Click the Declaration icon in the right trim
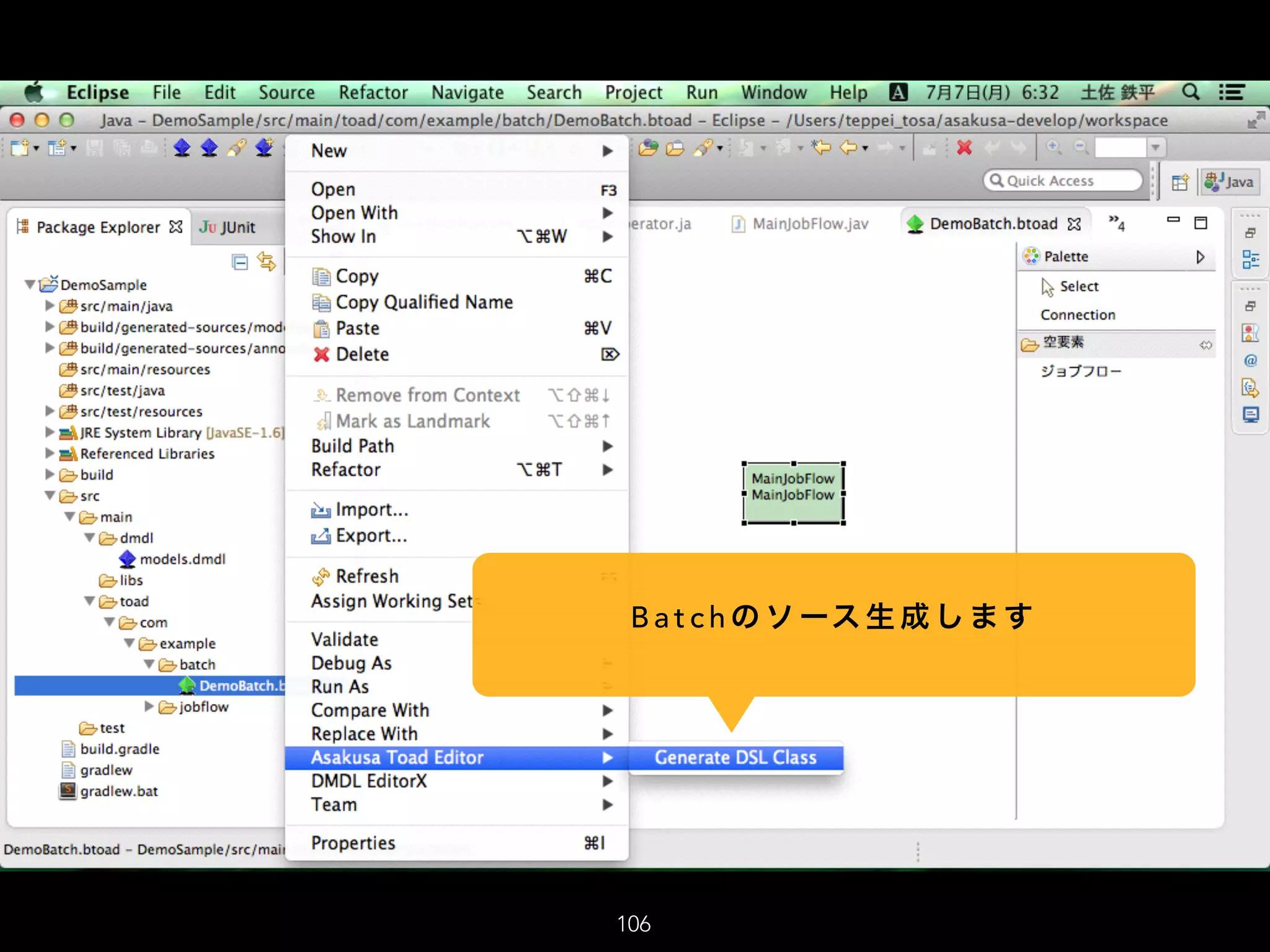The height and width of the screenshot is (952, 1270). 1251,387
